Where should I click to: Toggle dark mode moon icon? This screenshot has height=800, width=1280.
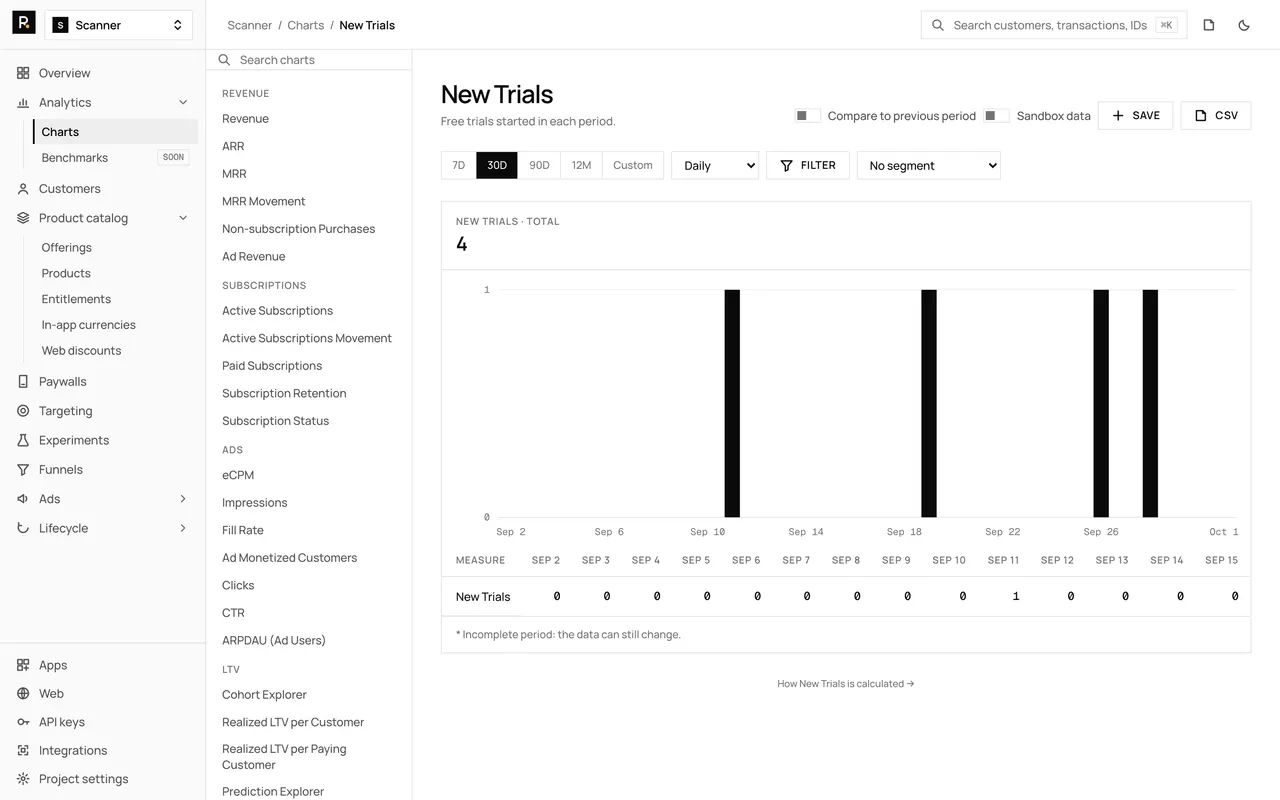click(x=1244, y=25)
